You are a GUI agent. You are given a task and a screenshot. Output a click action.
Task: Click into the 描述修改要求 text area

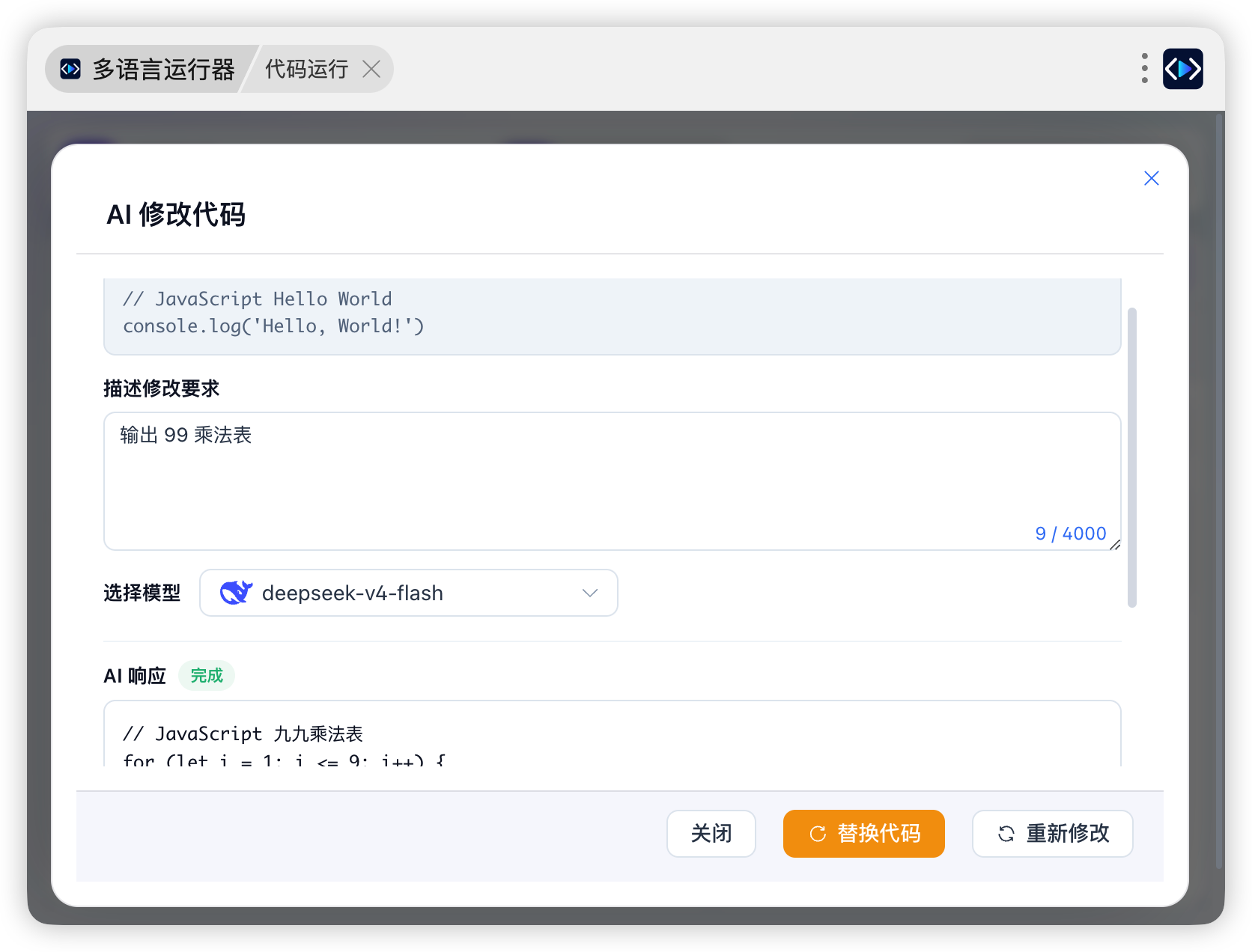pyautogui.click(x=612, y=481)
